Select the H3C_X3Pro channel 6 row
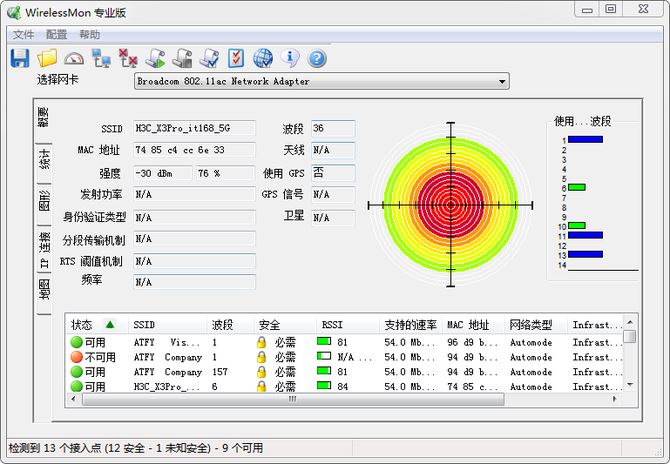 [x=345, y=387]
